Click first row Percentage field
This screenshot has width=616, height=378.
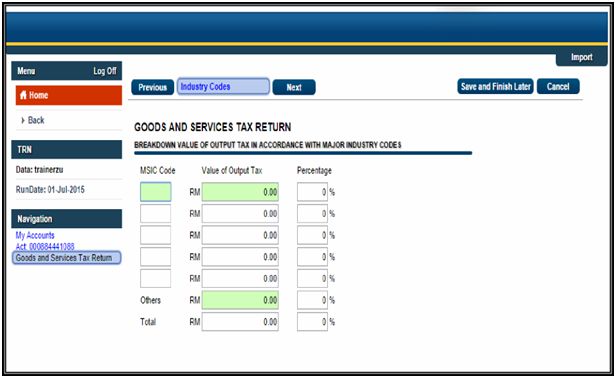click(312, 192)
